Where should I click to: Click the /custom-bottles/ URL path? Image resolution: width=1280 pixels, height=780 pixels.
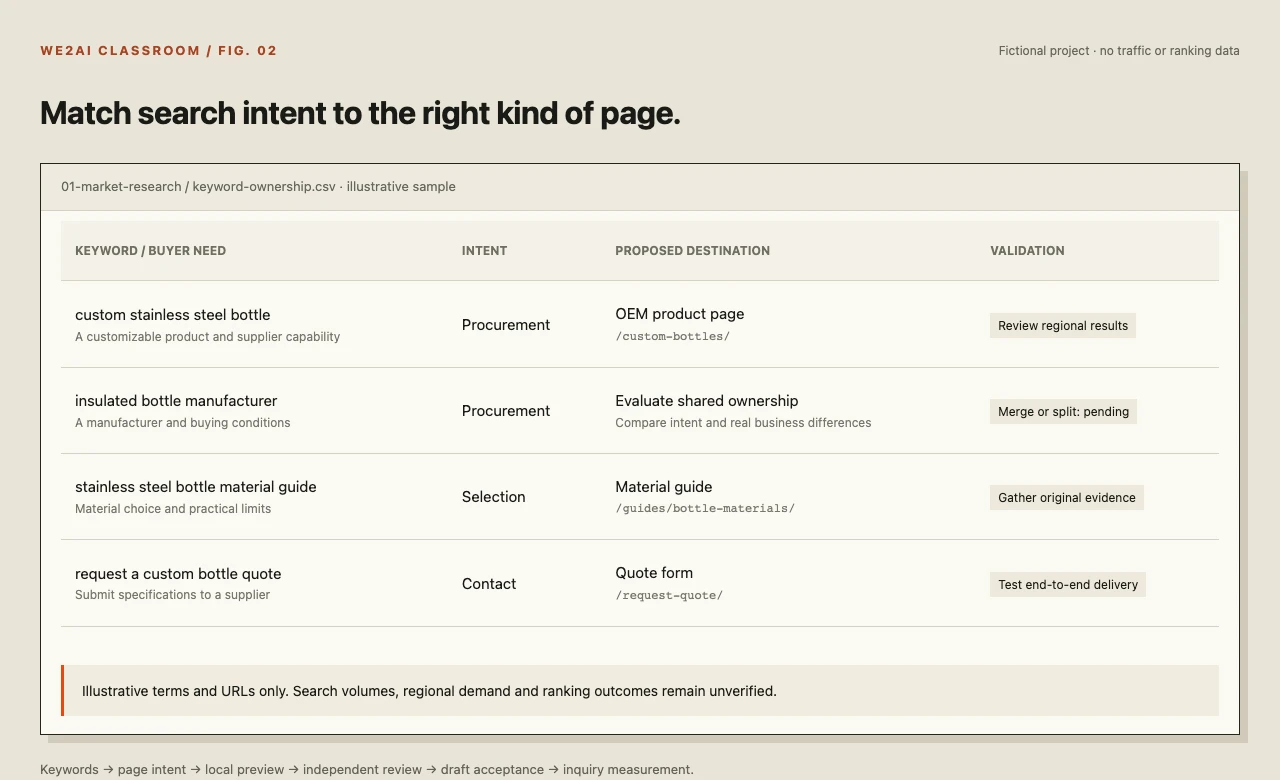[x=673, y=336]
